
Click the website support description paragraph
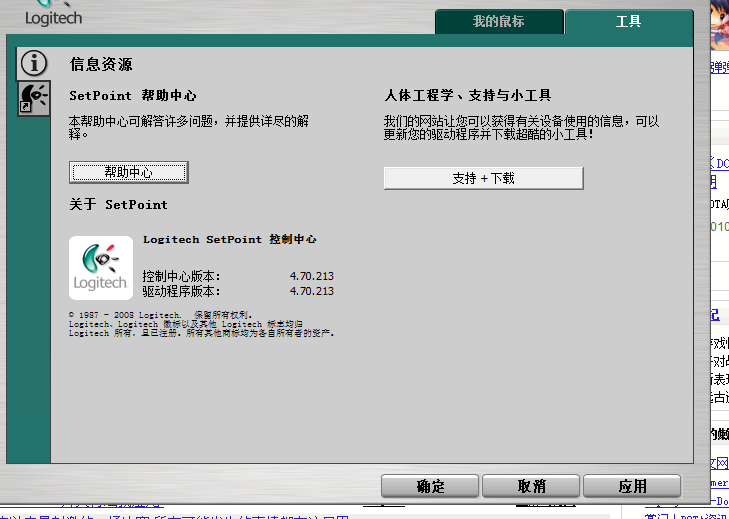[x=522, y=128]
